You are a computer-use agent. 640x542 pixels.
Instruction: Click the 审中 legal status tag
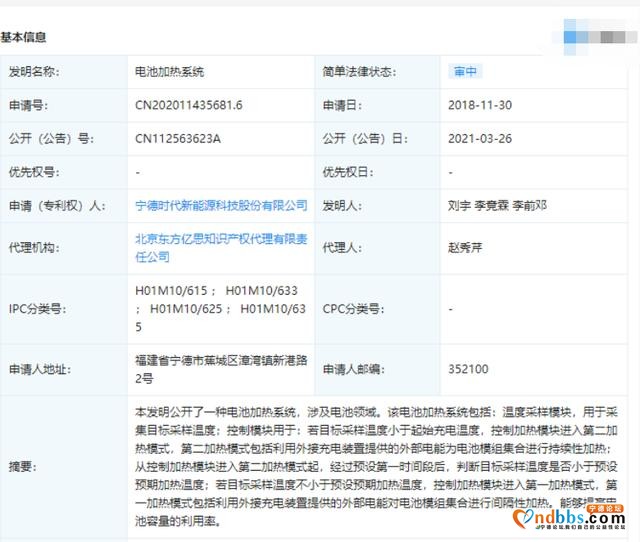pos(465,71)
